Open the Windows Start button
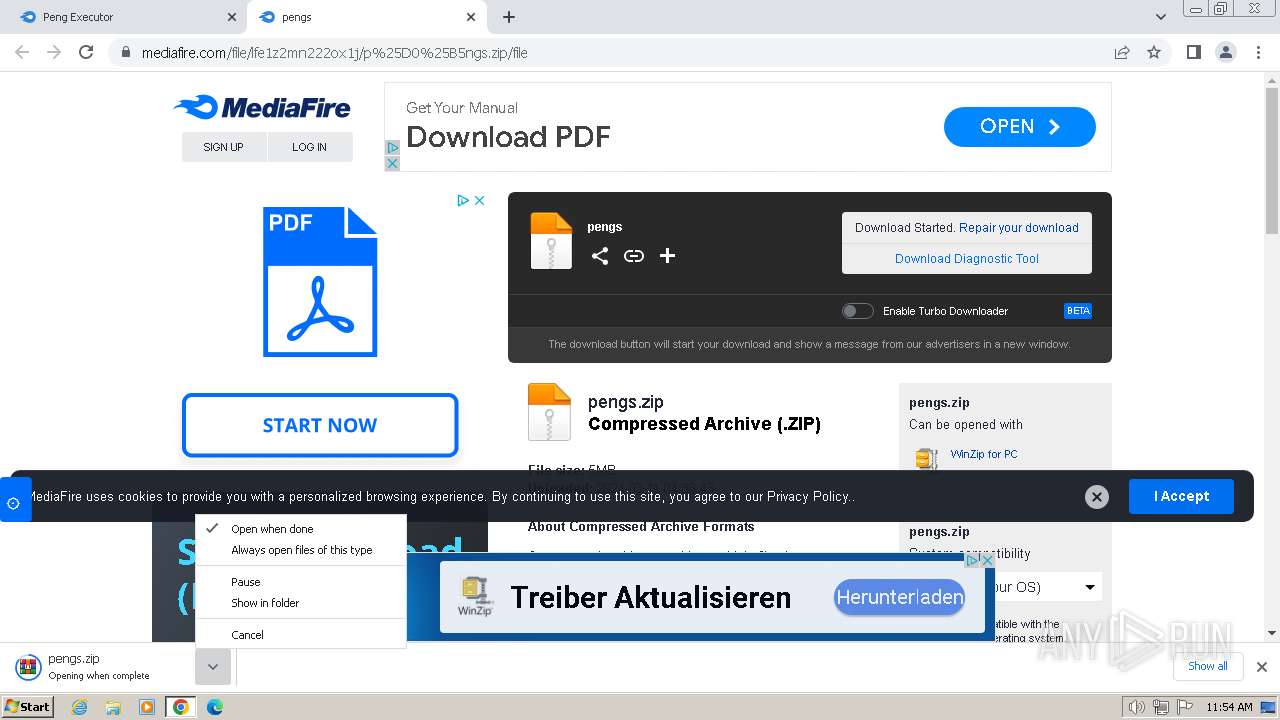The width and height of the screenshot is (1280, 720). 28,707
